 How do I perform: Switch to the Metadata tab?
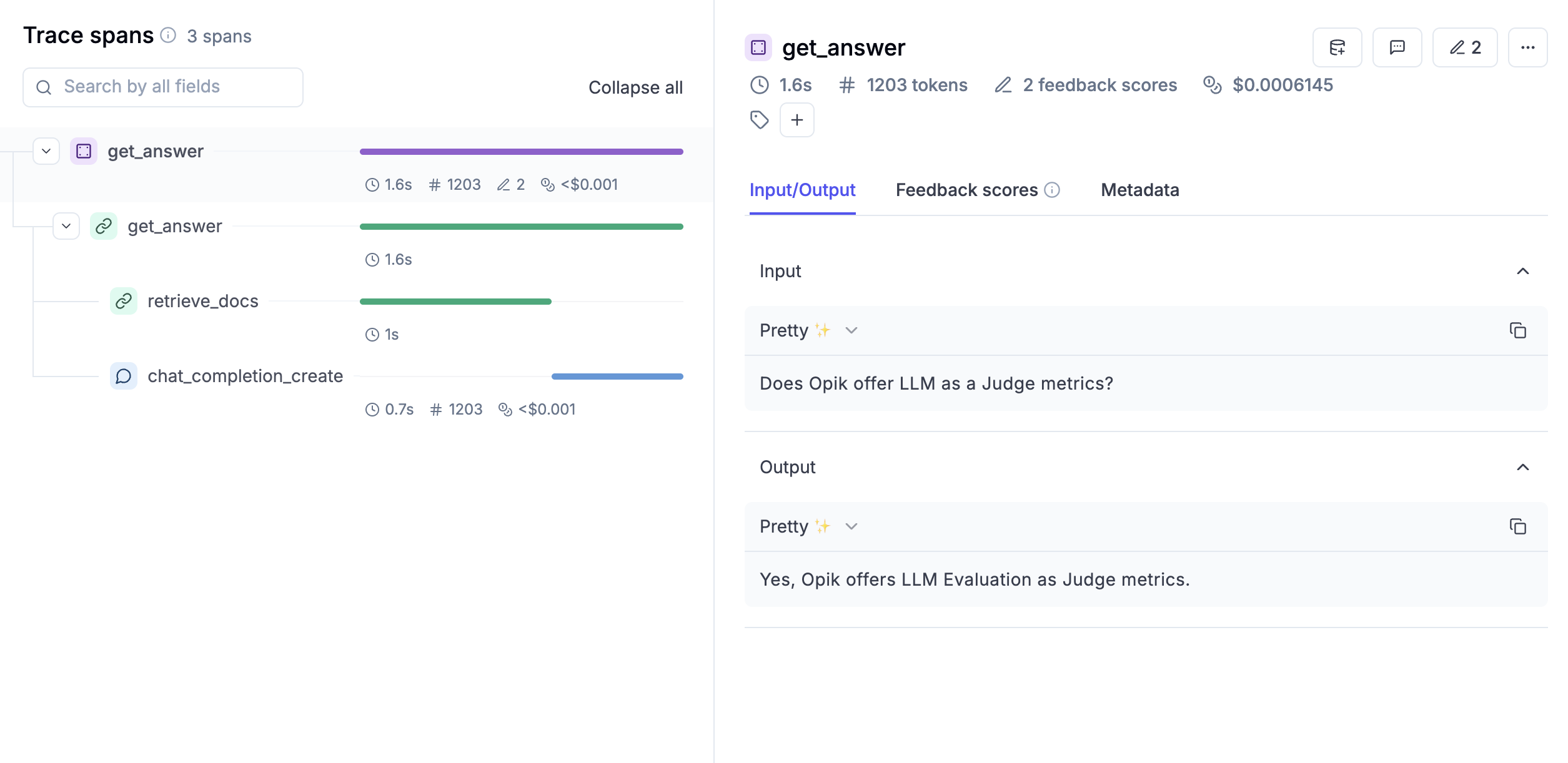[1140, 190]
